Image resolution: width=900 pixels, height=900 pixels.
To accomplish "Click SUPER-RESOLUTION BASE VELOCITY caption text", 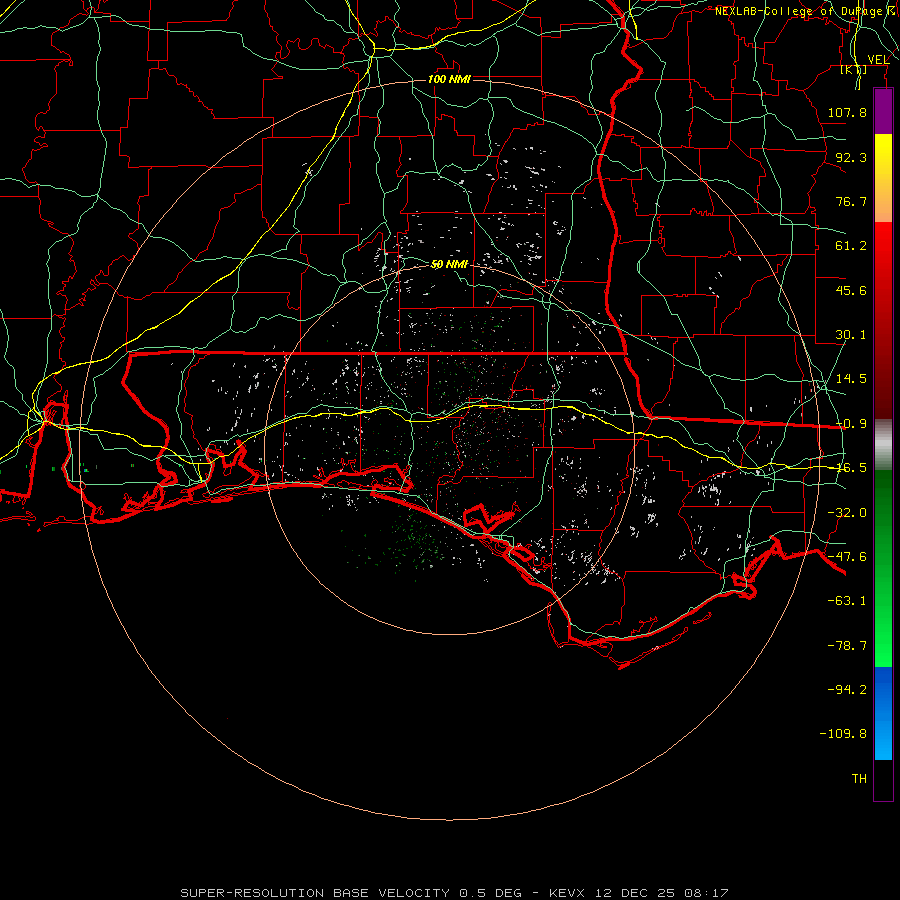I will pos(315,893).
